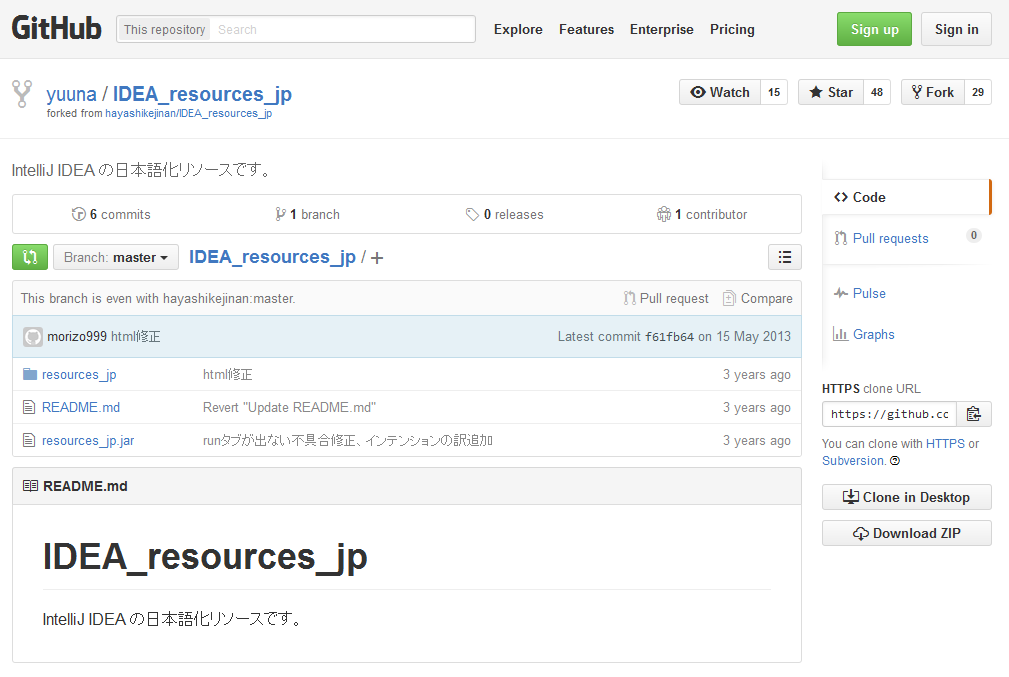This screenshot has width=1009, height=677.
Task: Click the Sign up button
Action: [x=874, y=29]
